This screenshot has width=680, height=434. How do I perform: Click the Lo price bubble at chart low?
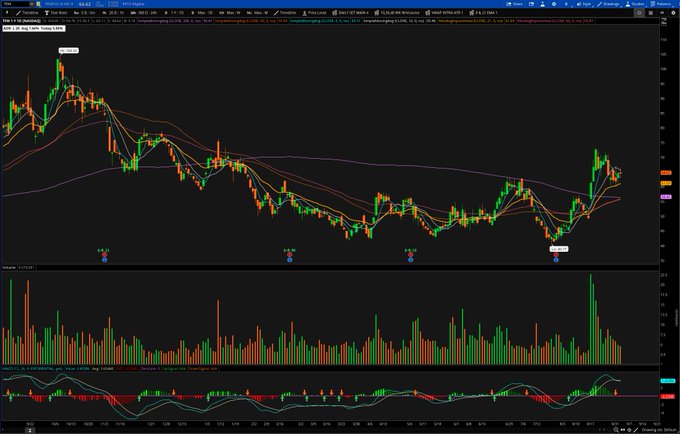coord(559,249)
